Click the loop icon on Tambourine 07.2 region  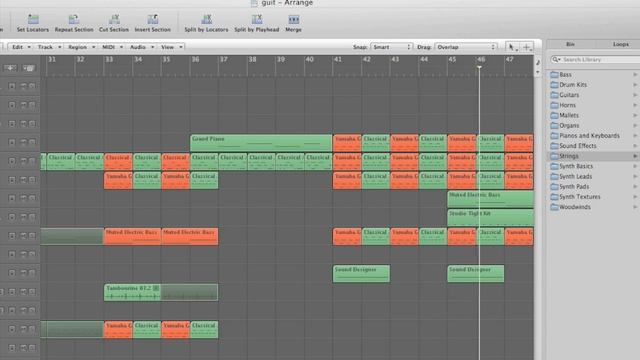(x=156, y=288)
